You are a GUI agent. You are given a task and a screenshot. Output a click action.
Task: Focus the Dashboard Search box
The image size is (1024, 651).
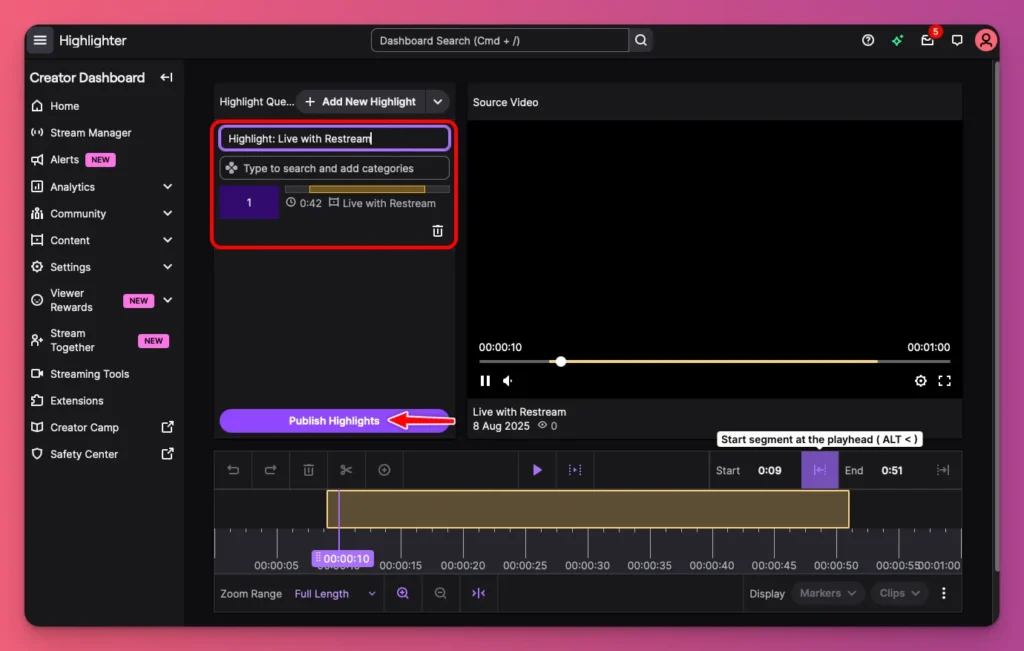click(x=500, y=40)
